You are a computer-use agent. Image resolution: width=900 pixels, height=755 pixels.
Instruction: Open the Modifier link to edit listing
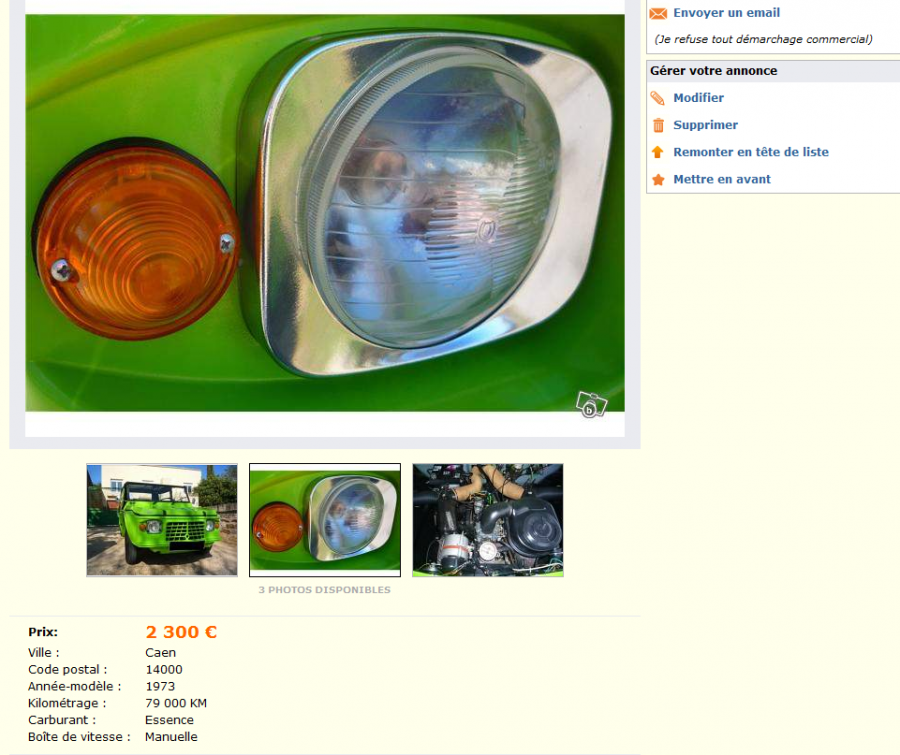point(698,98)
